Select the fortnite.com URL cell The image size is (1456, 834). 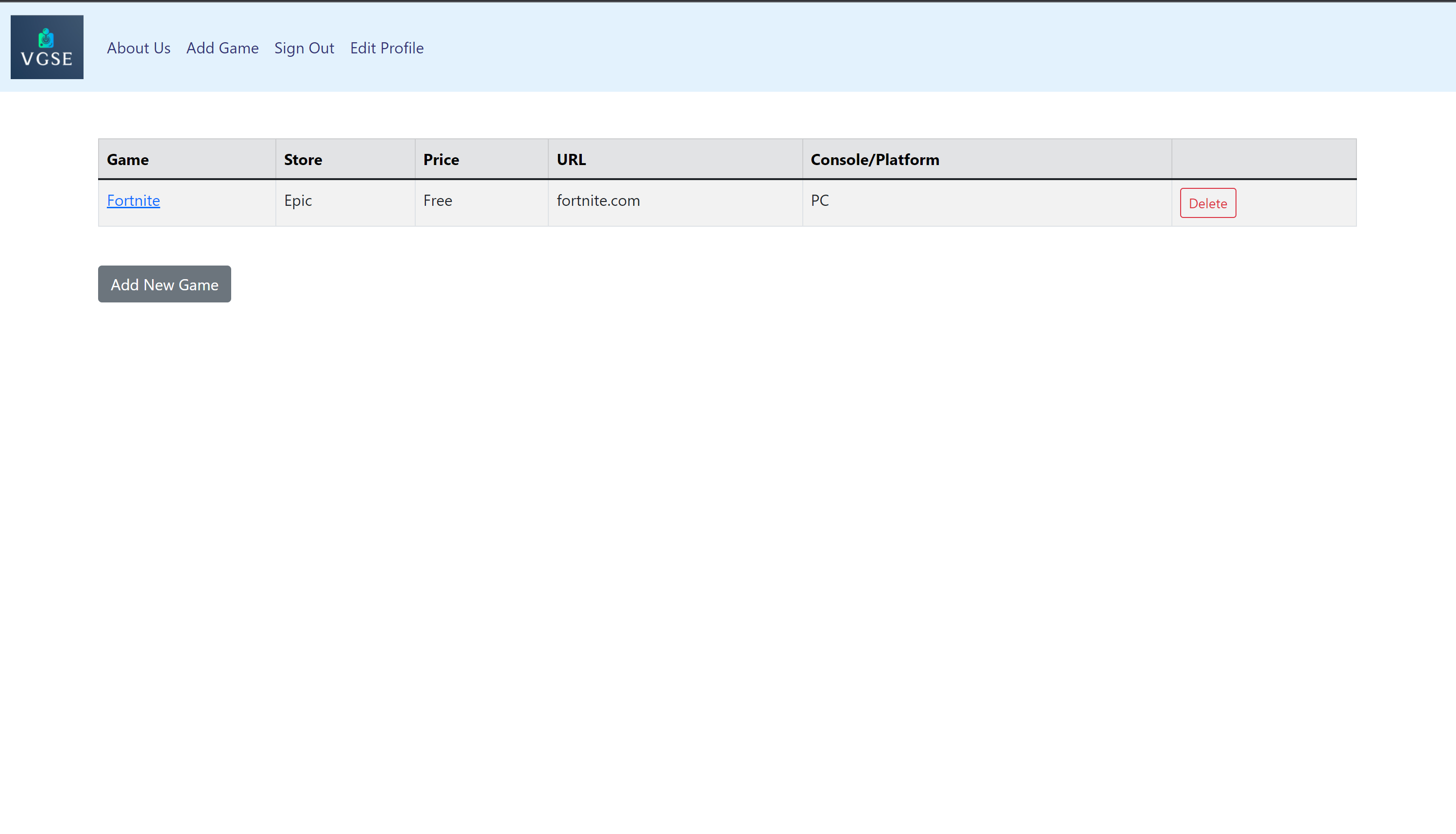[676, 203]
